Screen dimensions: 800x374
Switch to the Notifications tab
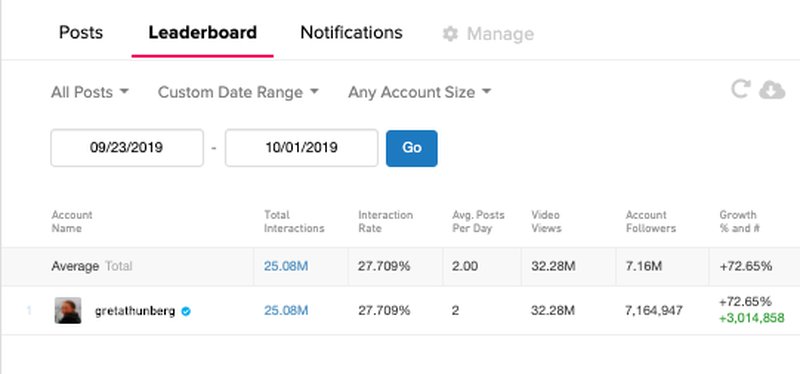(x=352, y=33)
